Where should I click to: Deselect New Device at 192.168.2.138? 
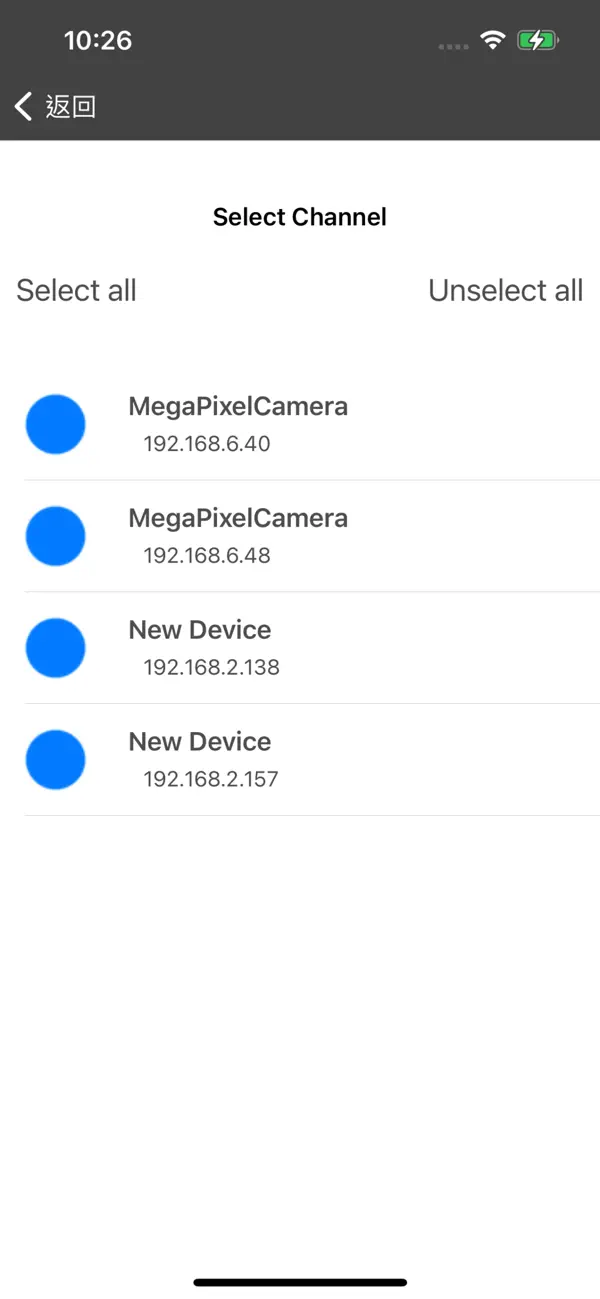tap(55, 647)
